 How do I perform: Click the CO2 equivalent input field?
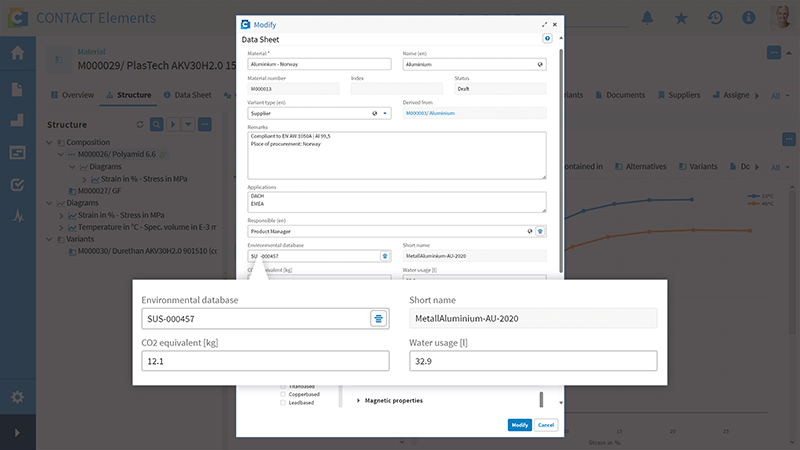(265, 361)
